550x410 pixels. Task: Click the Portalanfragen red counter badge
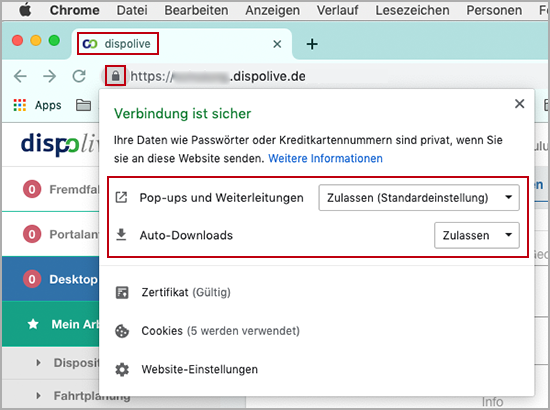tap(32, 234)
